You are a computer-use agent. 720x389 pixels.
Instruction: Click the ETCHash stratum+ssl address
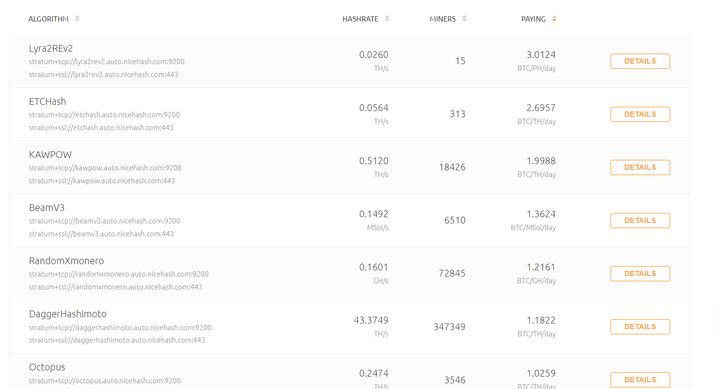click(101, 128)
